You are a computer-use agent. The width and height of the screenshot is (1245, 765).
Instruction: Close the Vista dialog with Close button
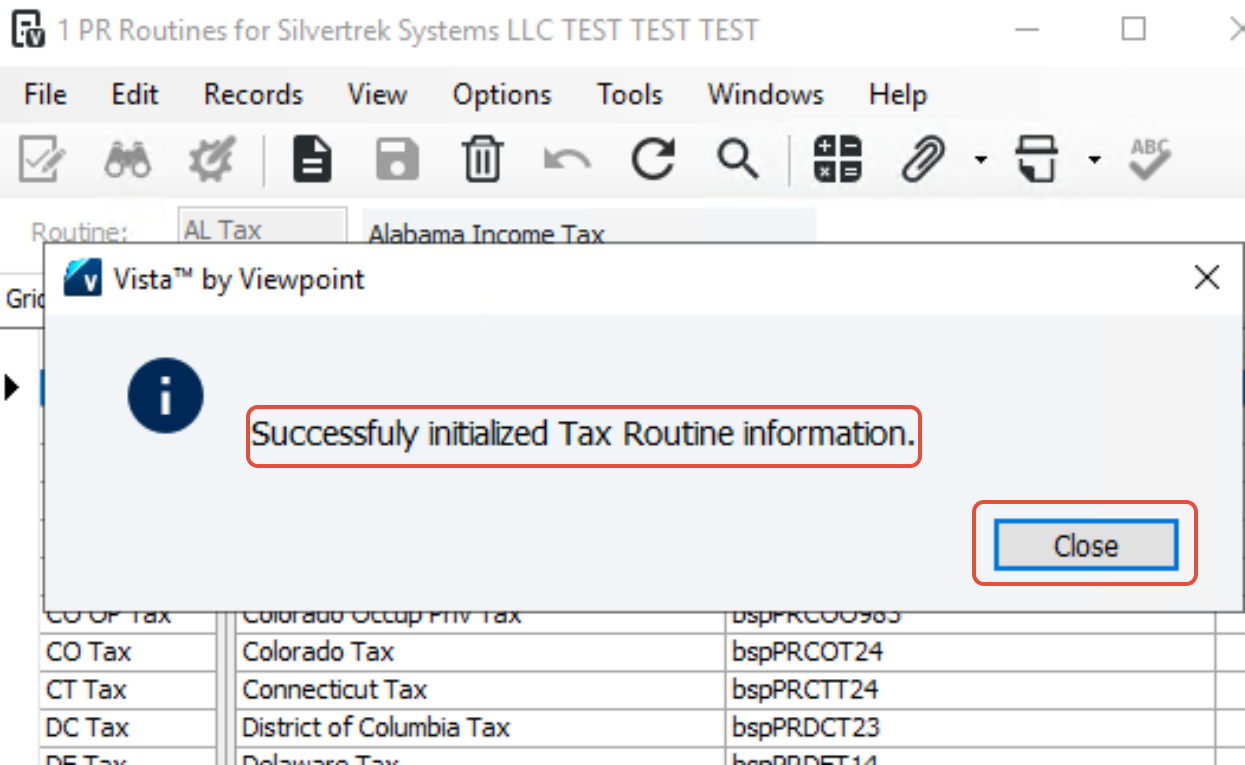[x=1086, y=546]
